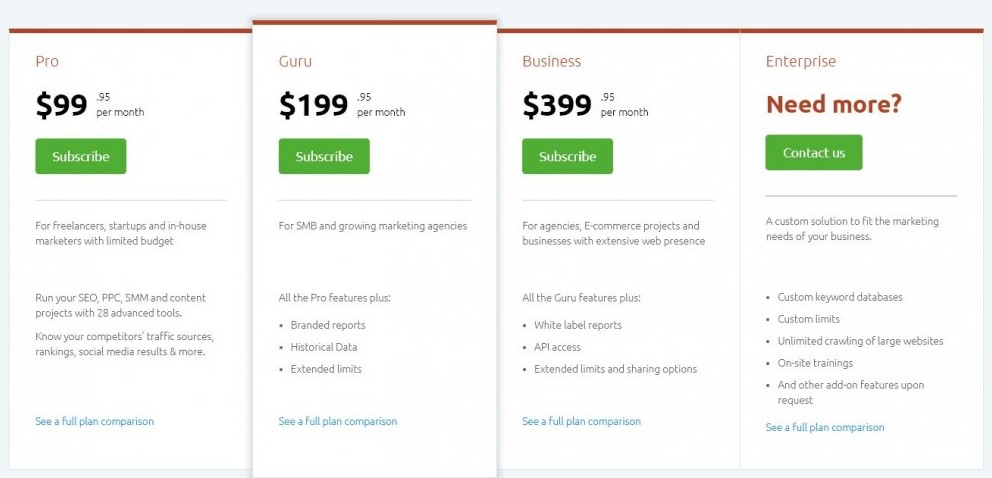The height and width of the screenshot is (478, 992).
Task: Click the Branded reports list item
Action: (x=328, y=325)
